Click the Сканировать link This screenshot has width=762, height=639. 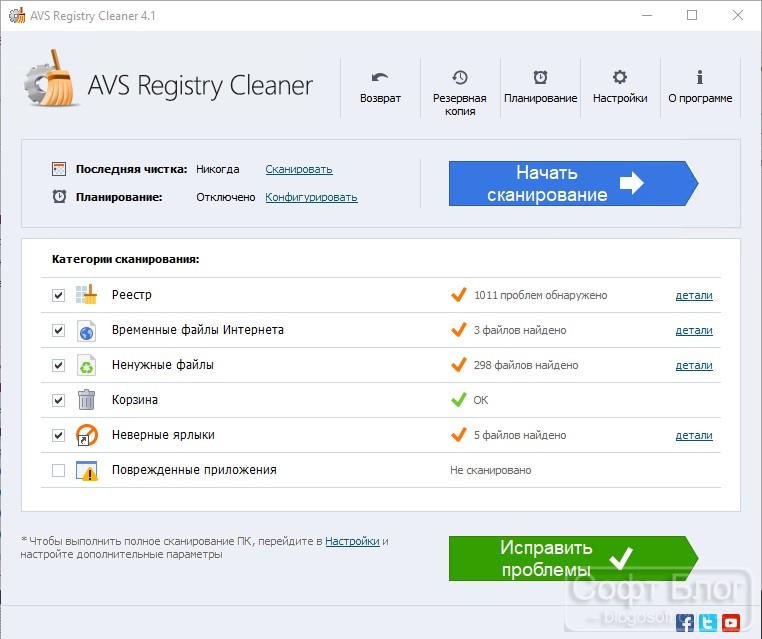pyautogui.click(x=299, y=169)
